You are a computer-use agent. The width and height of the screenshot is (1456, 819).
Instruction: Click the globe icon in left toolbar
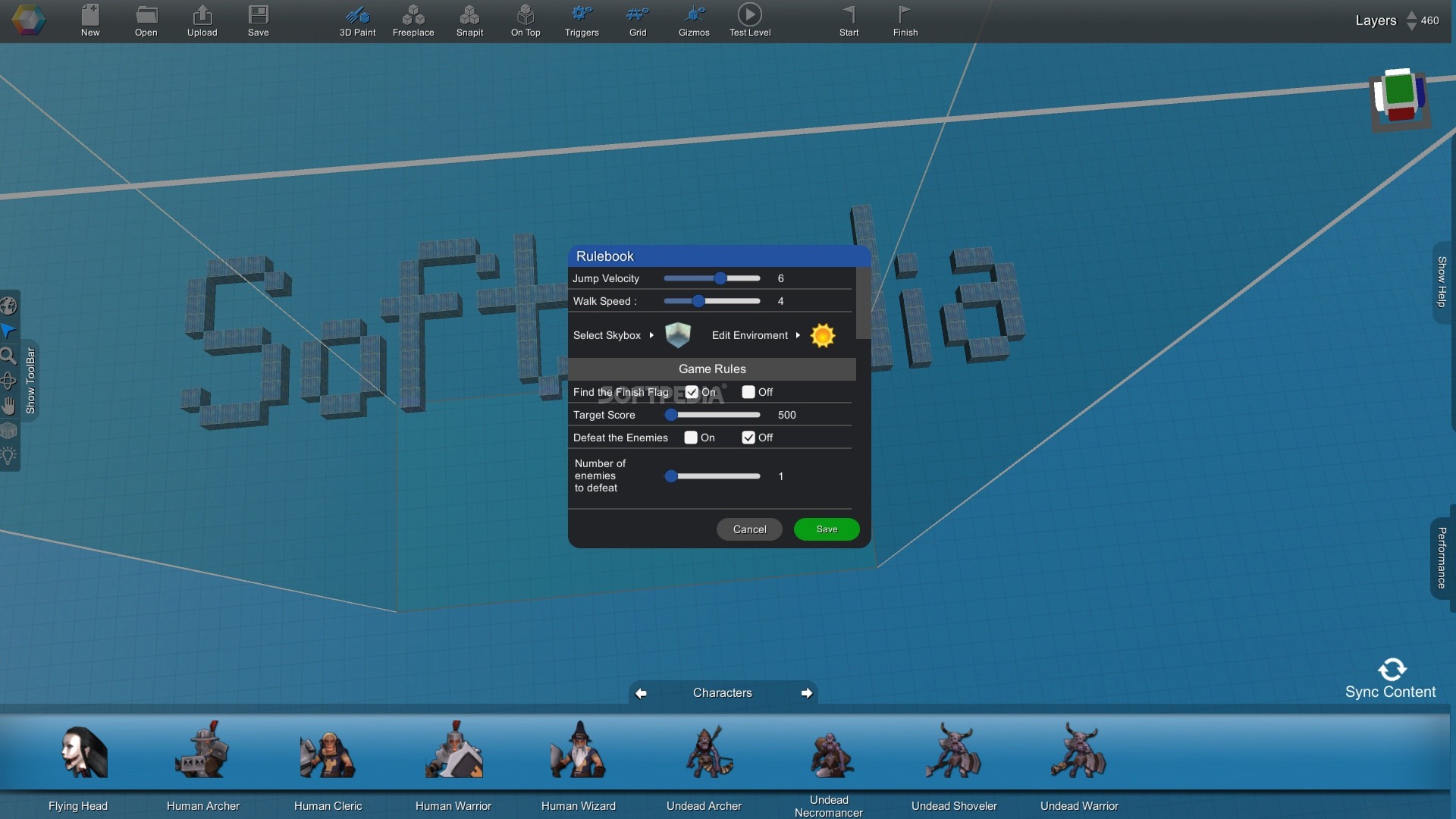click(8, 306)
